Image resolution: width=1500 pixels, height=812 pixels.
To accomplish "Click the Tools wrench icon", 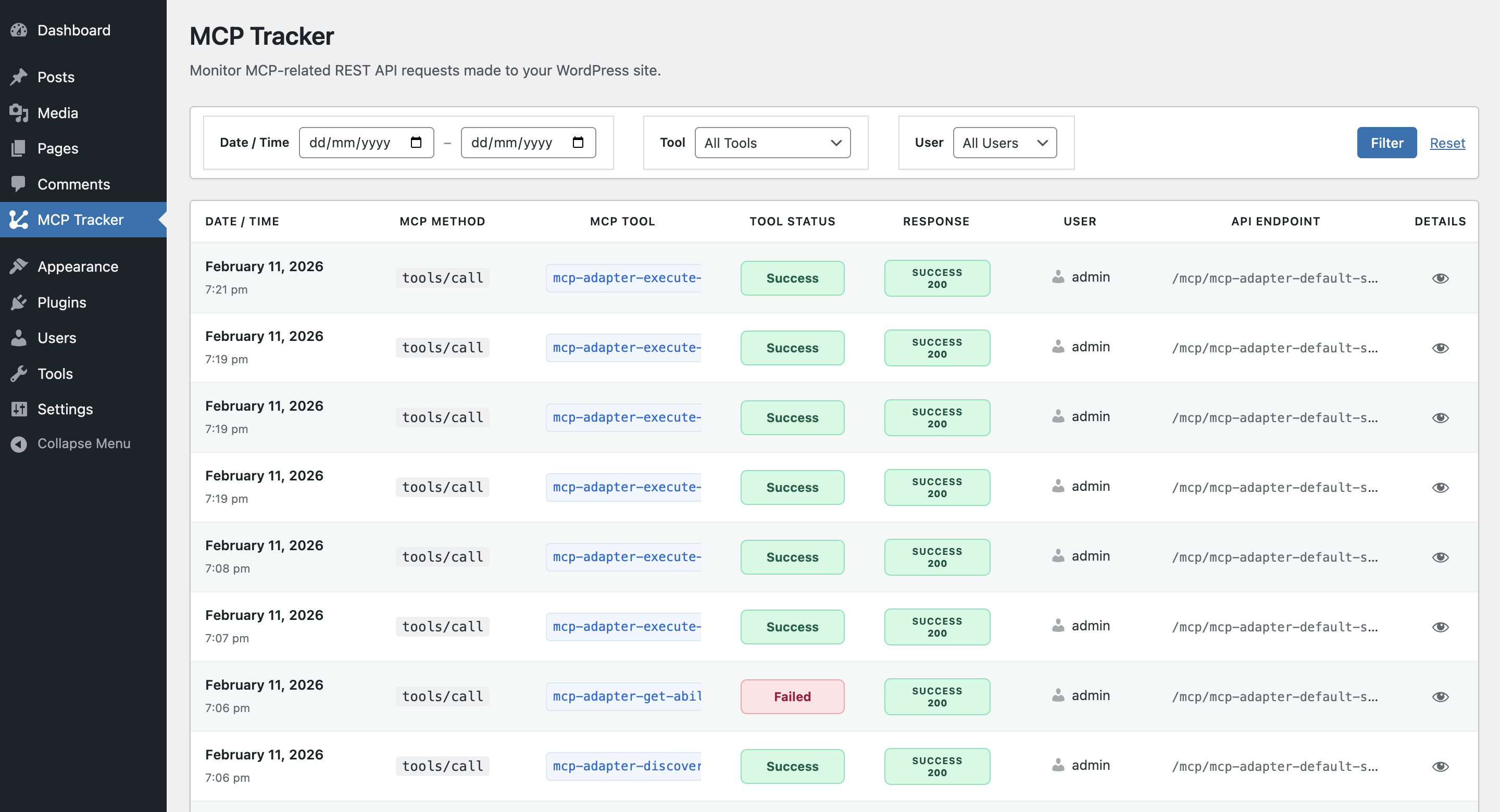I will [19, 374].
